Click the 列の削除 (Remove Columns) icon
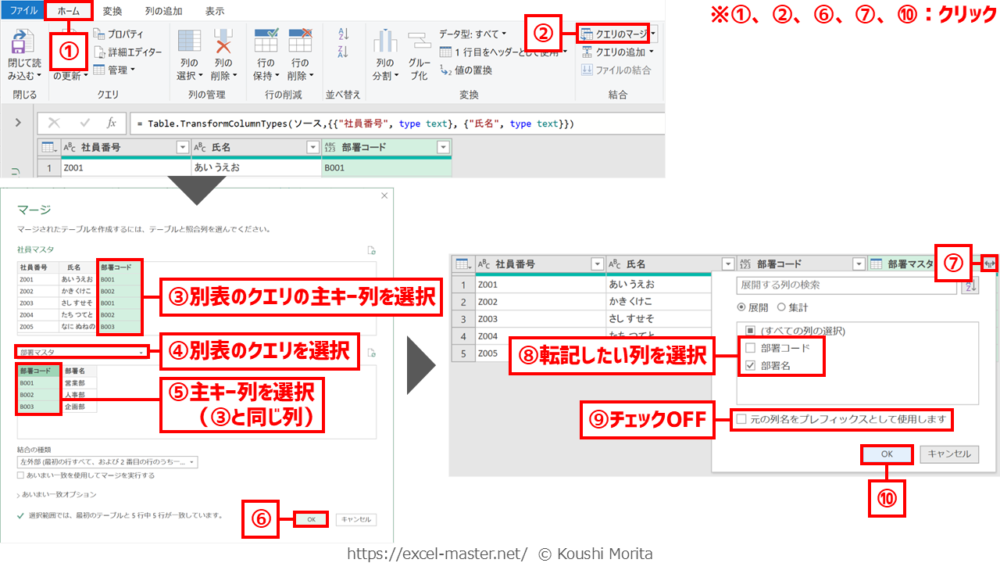This screenshot has height=563, width=1000. 223,44
